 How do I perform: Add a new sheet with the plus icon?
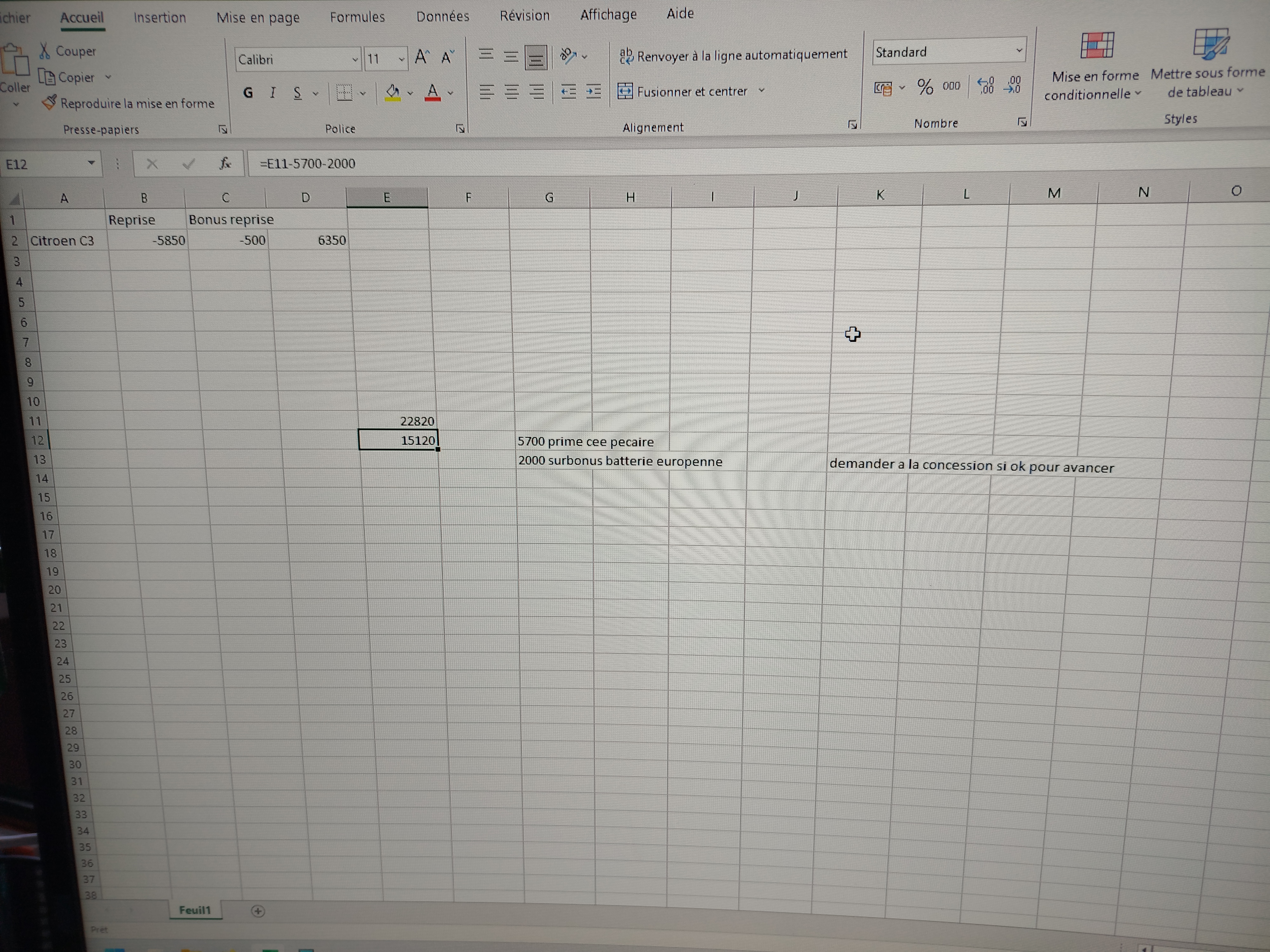258,911
